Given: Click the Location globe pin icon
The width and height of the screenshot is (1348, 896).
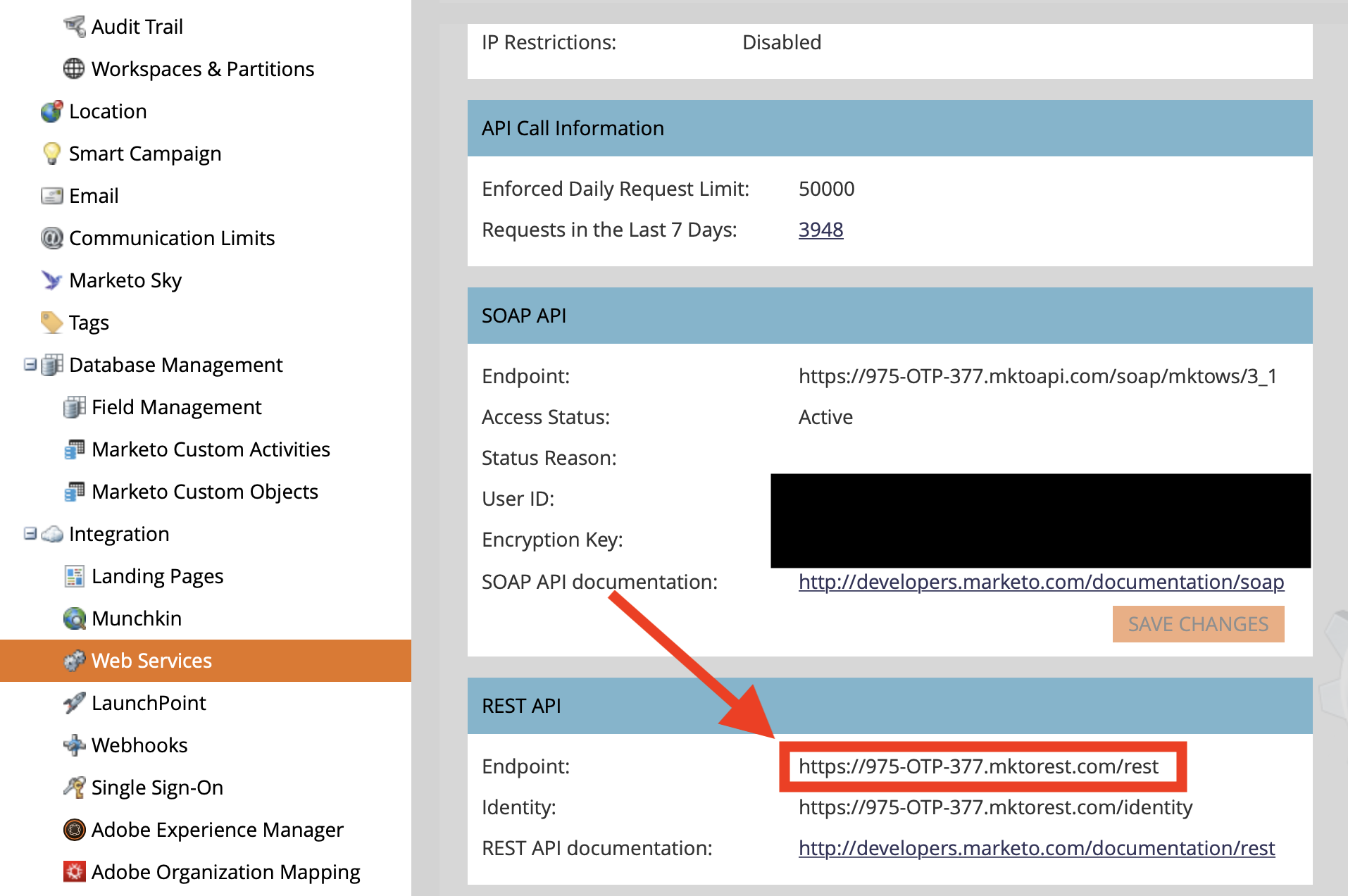Looking at the screenshot, I should point(51,111).
